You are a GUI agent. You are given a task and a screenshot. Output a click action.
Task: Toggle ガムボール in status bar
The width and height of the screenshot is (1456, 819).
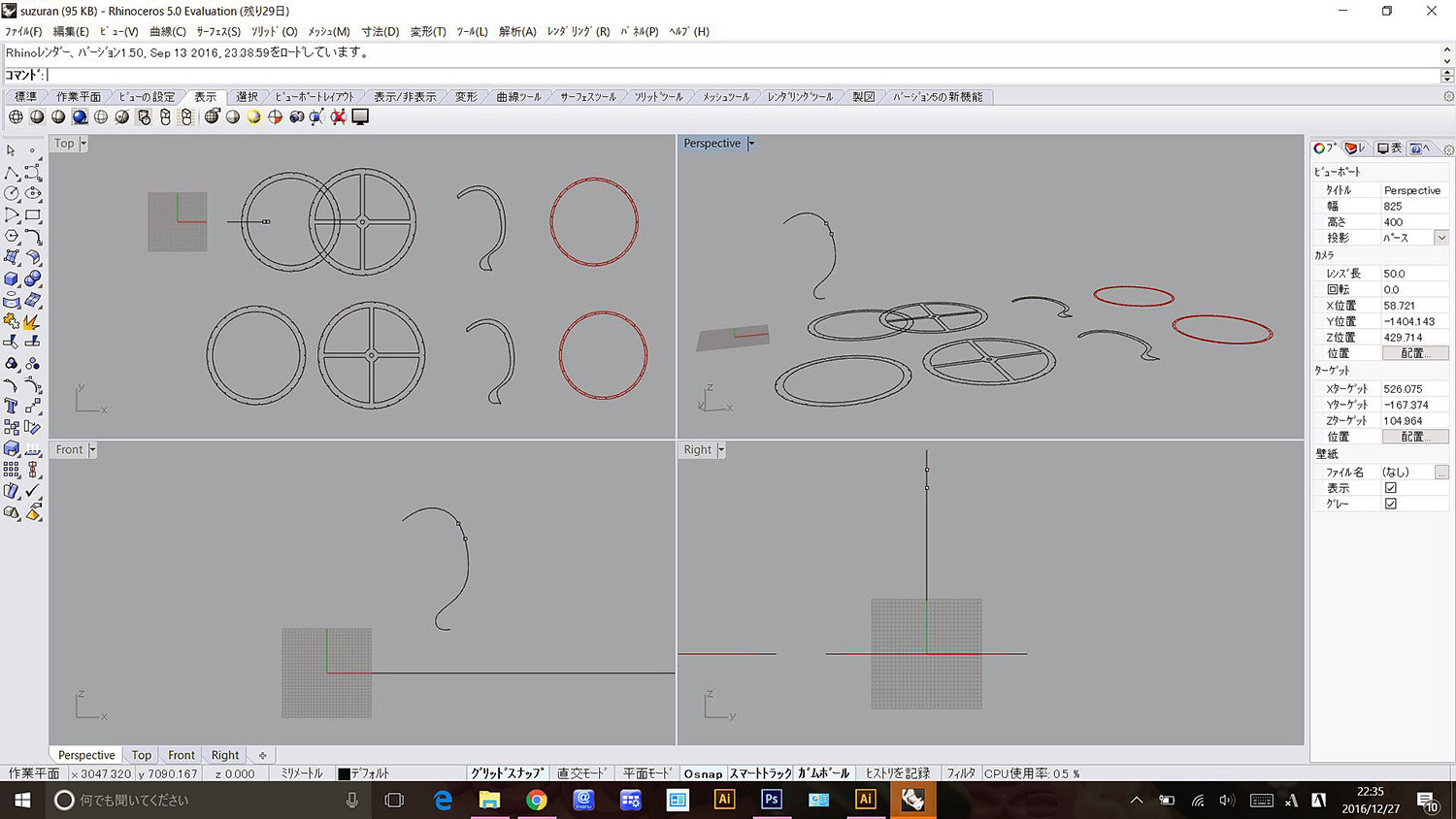824,773
